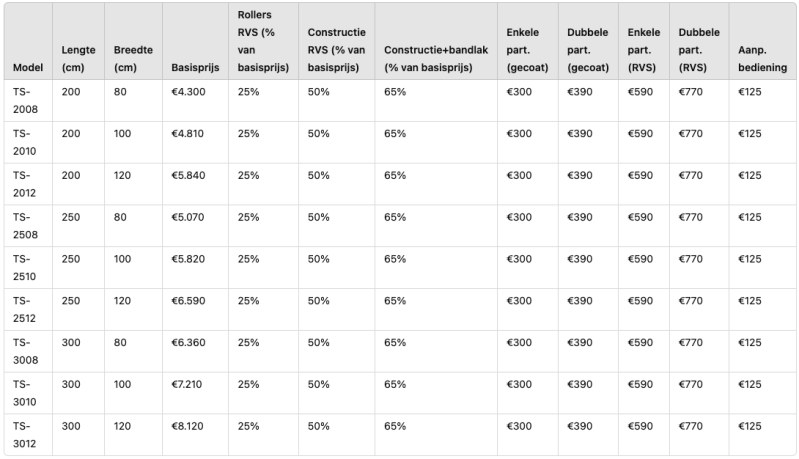Screen dimensions: 799x459
Task: Click the €8.120 base price cell
Action: tap(189, 426)
